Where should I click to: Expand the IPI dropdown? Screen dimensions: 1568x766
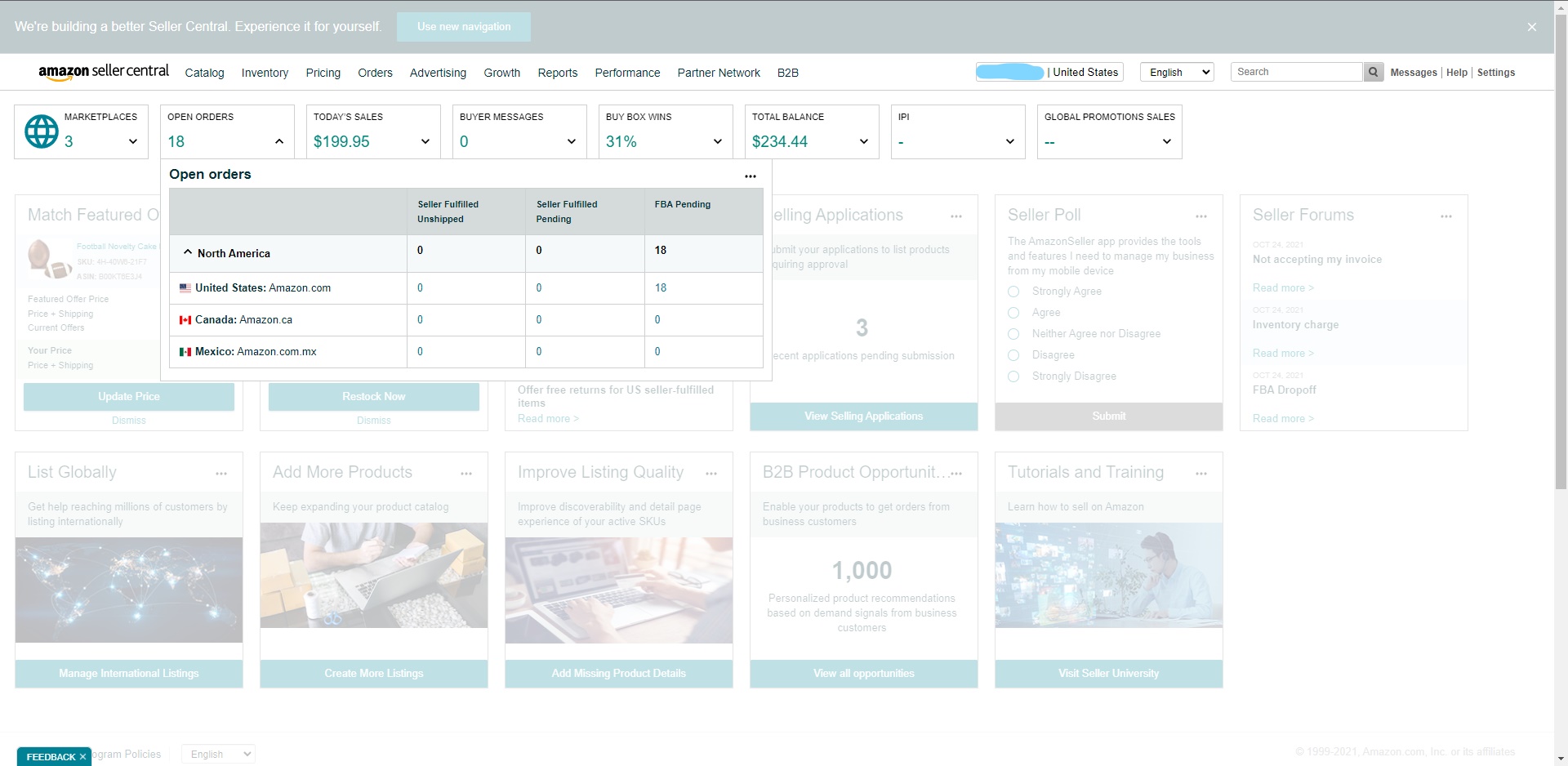tap(1010, 141)
